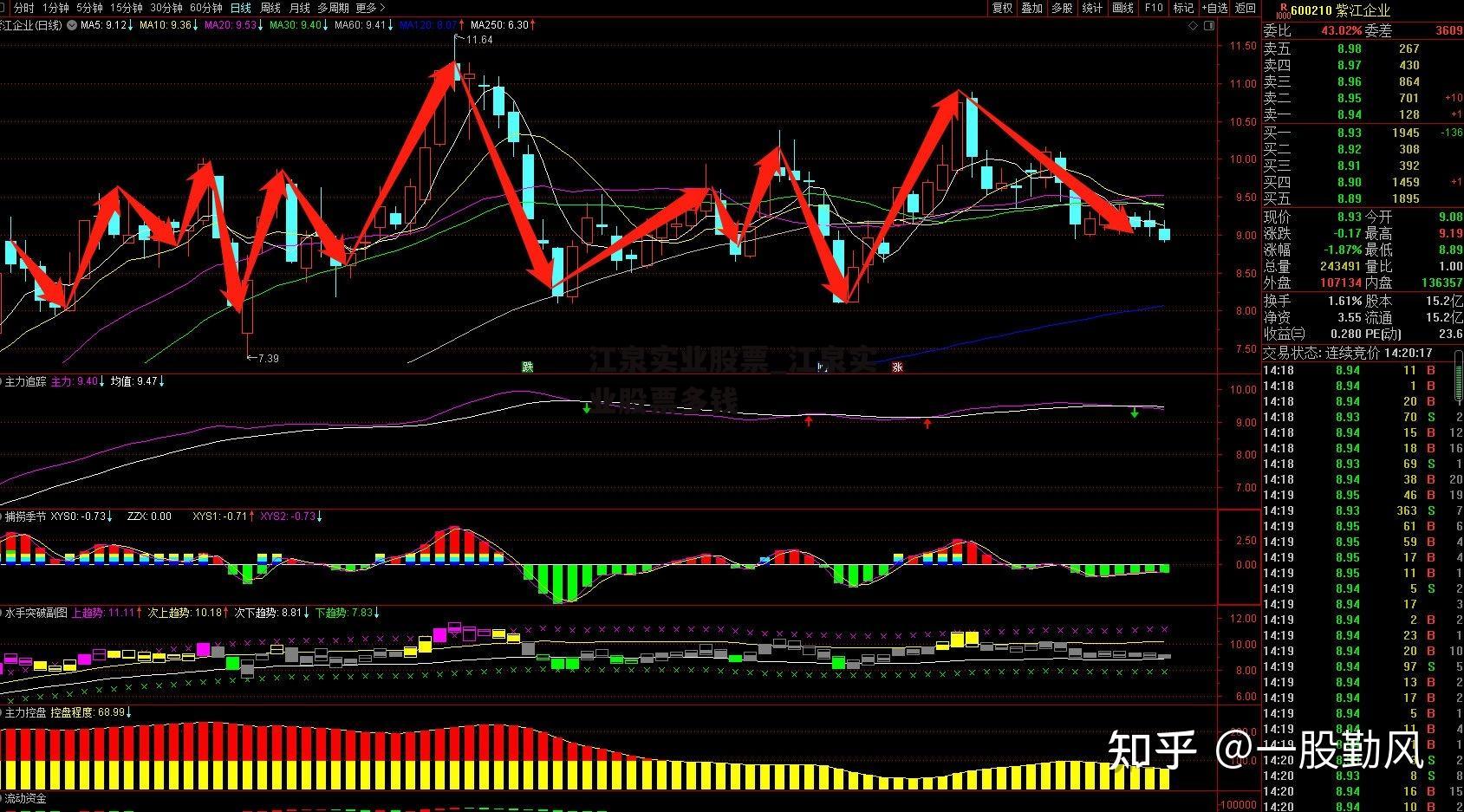Activate the 画线 drawing tool
This screenshot has width=1464, height=812.
tap(1122, 8)
